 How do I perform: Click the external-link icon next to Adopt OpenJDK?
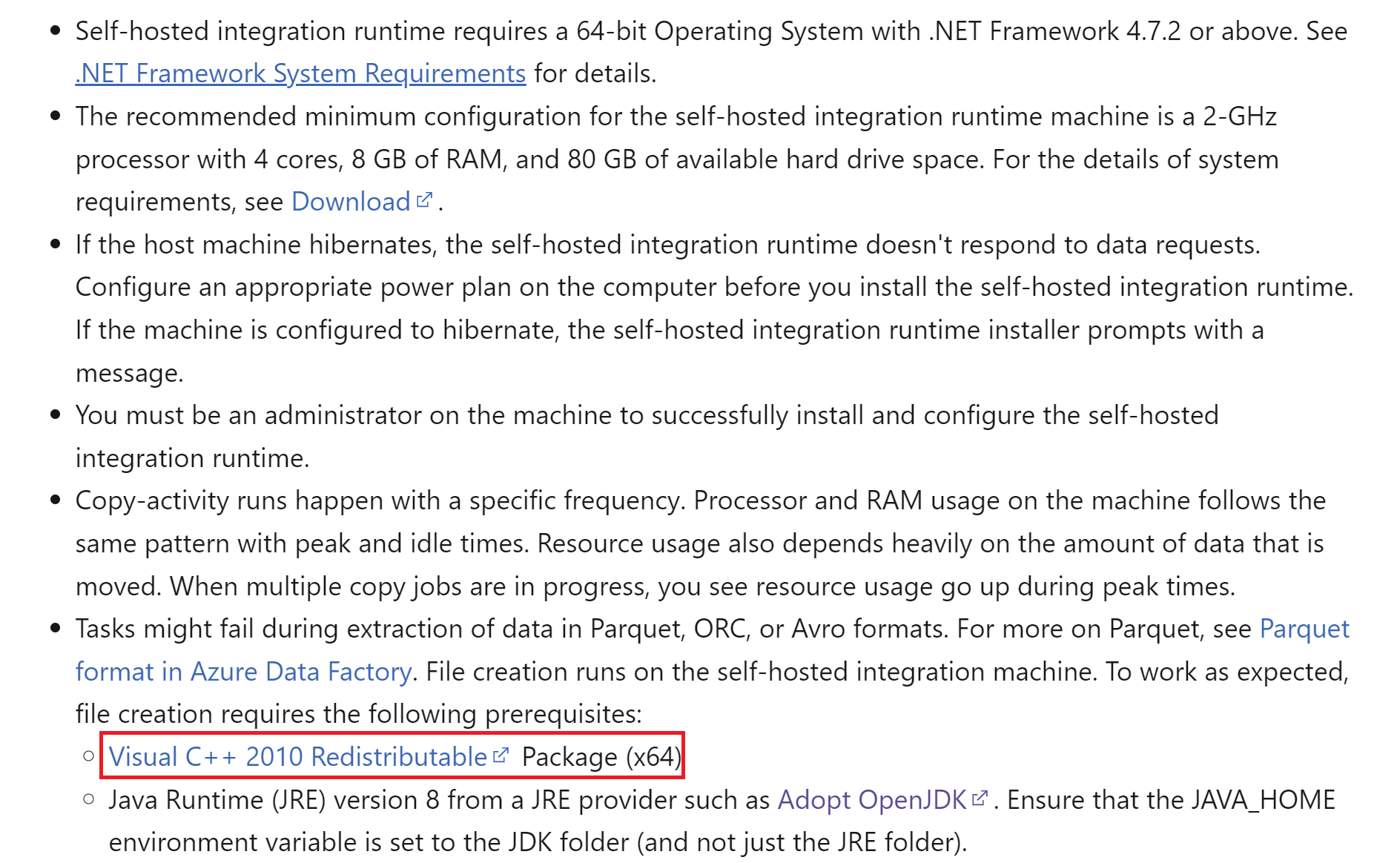(x=980, y=798)
